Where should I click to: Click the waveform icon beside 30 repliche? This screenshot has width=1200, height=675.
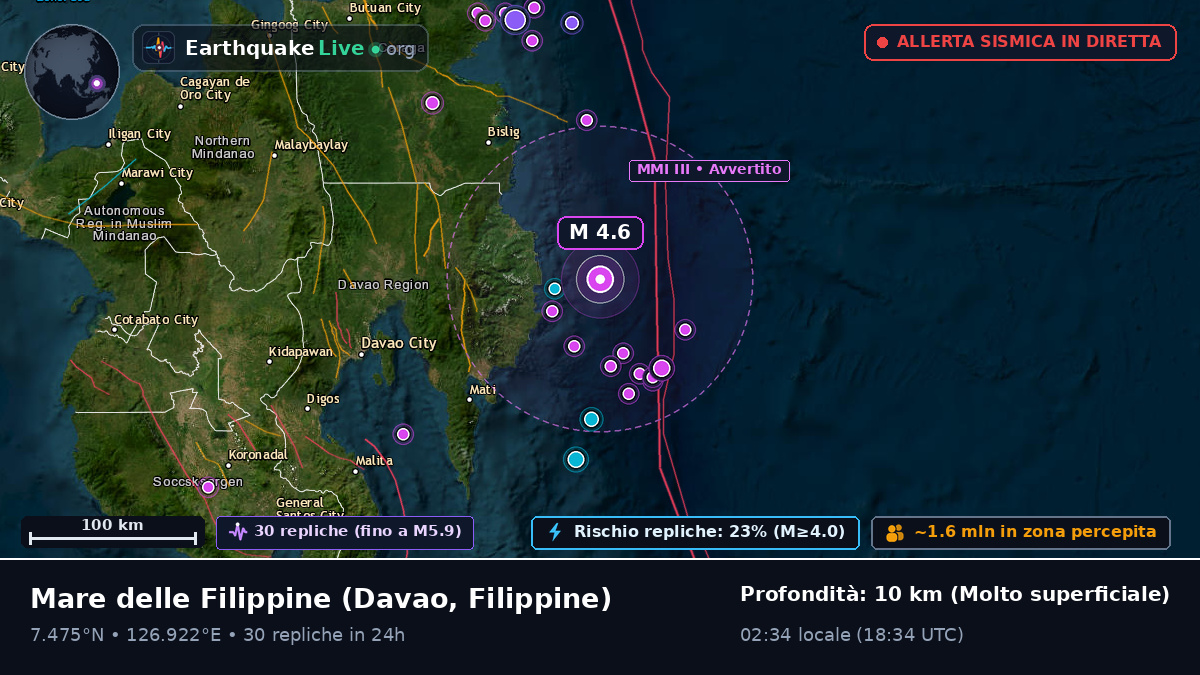pyautogui.click(x=238, y=532)
